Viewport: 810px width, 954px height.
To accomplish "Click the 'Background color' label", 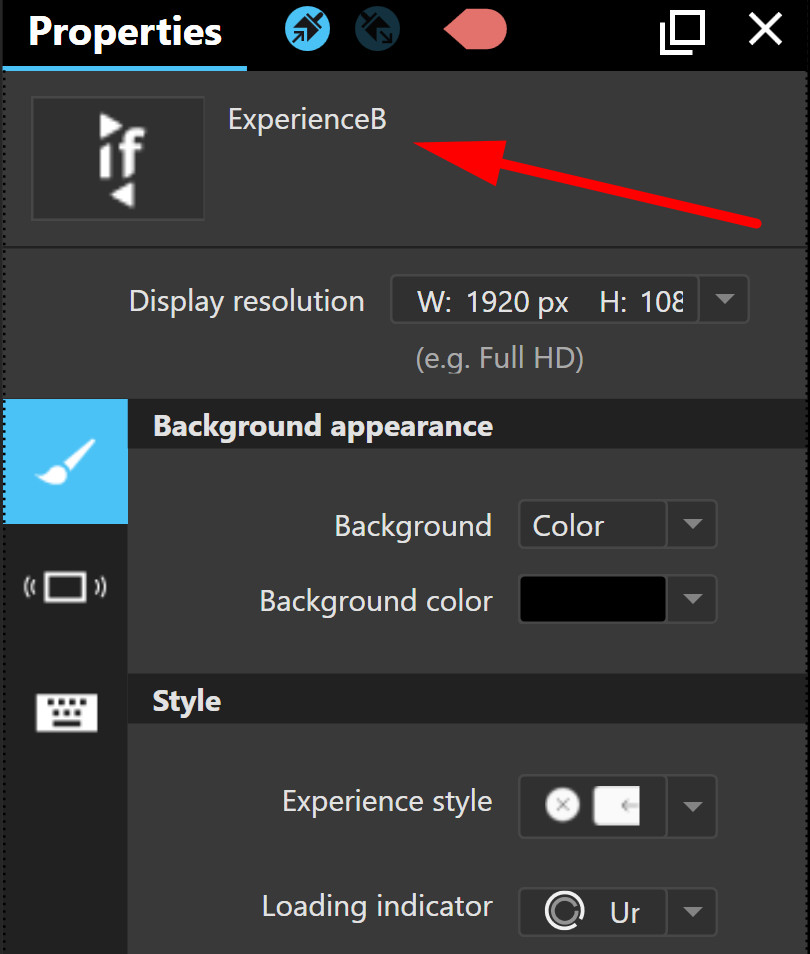I will [x=376, y=601].
